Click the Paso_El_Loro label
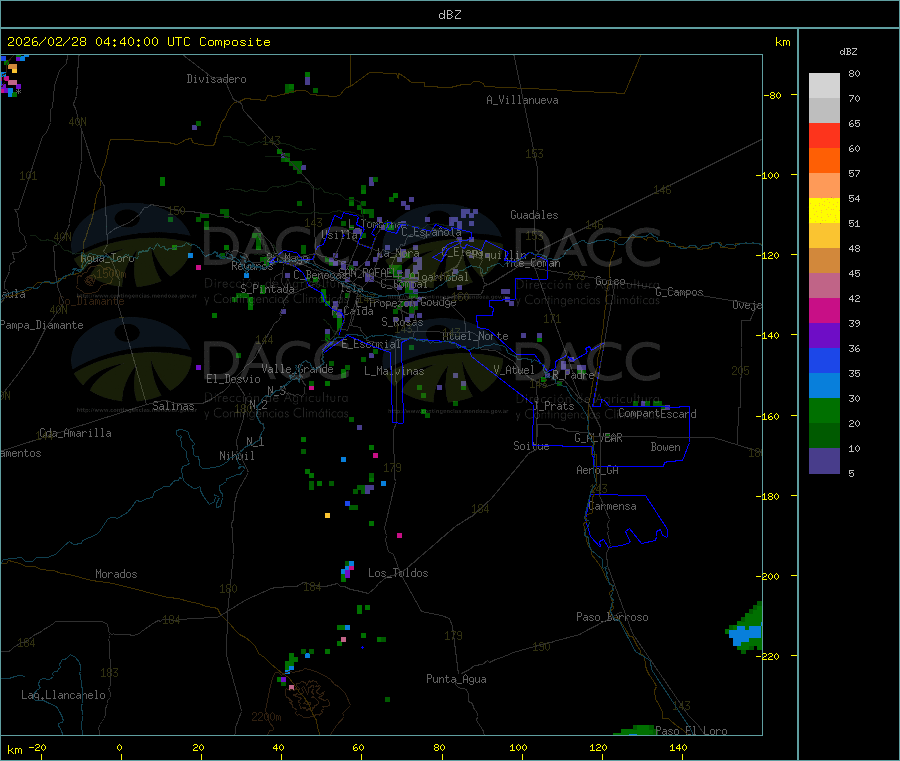Image resolution: width=900 pixels, height=761 pixels. 692,731
